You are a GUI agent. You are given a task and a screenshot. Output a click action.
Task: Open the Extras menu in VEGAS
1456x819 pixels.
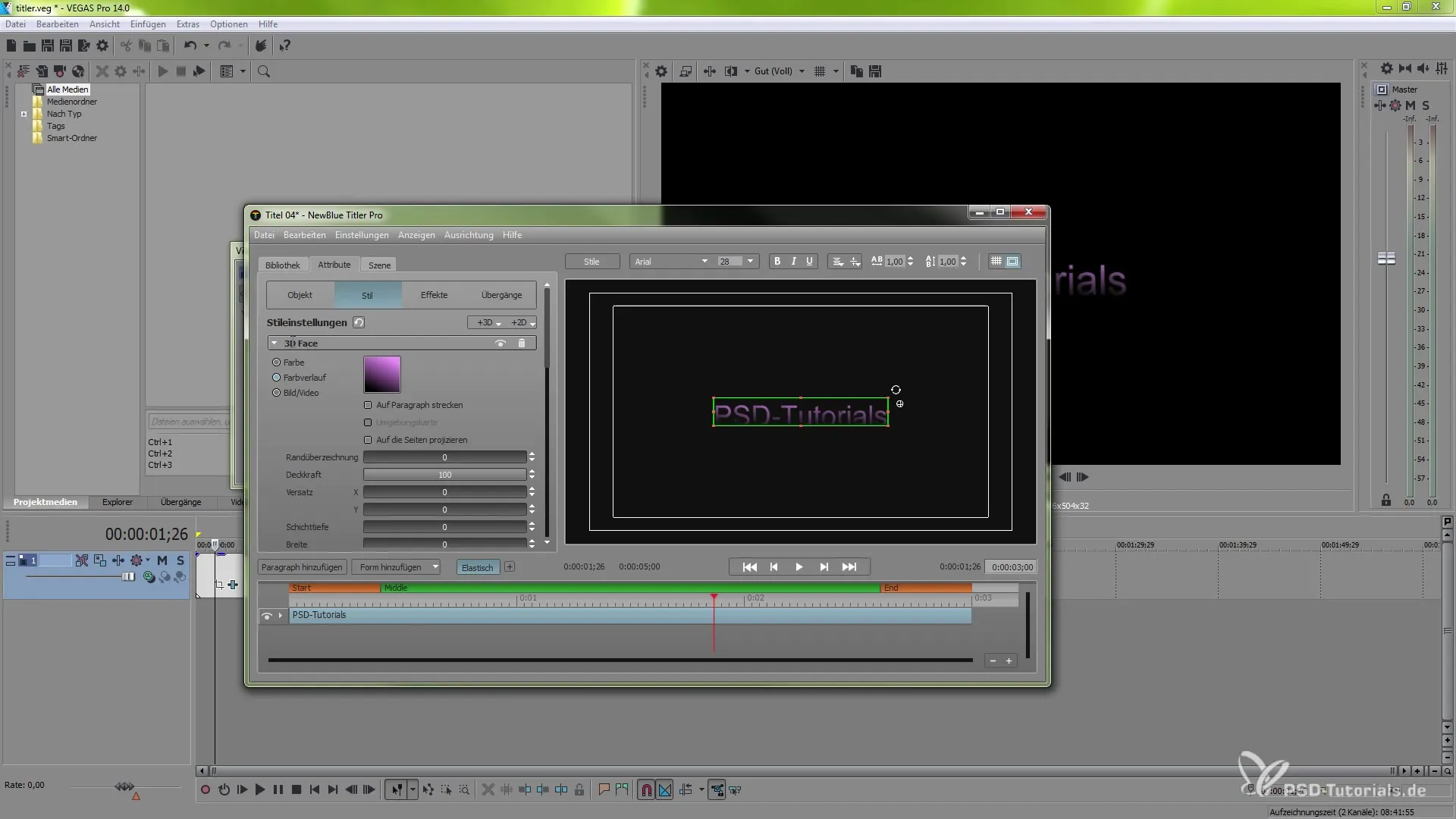[188, 24]
